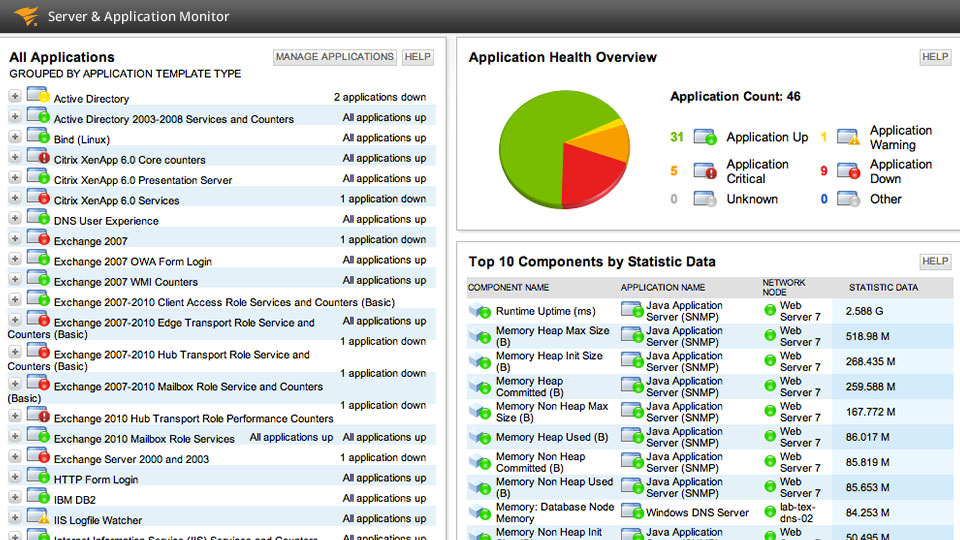The image size is (960, 540).
Task: Open HELP for Top 10 Components panel
Action: point(935,261)
